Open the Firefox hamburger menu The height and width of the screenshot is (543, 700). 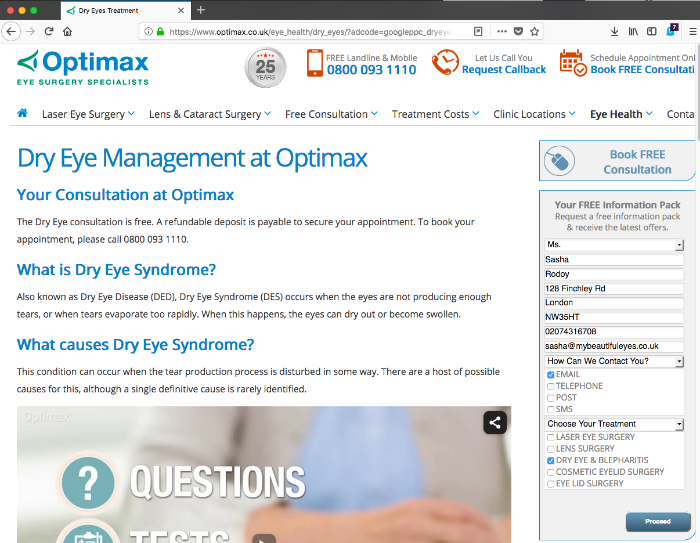tap(692, 31)
